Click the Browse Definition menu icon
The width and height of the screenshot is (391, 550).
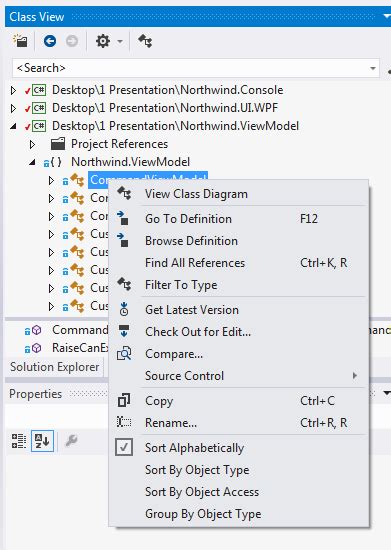[x=123, y=241]
